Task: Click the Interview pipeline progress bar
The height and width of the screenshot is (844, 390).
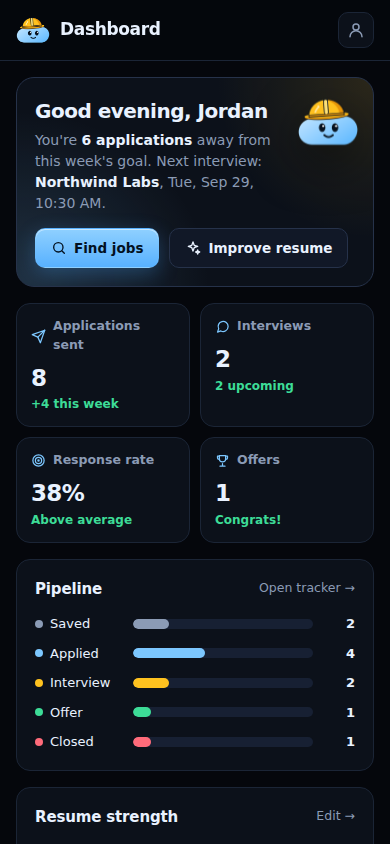Action: (x=223, y=683)
